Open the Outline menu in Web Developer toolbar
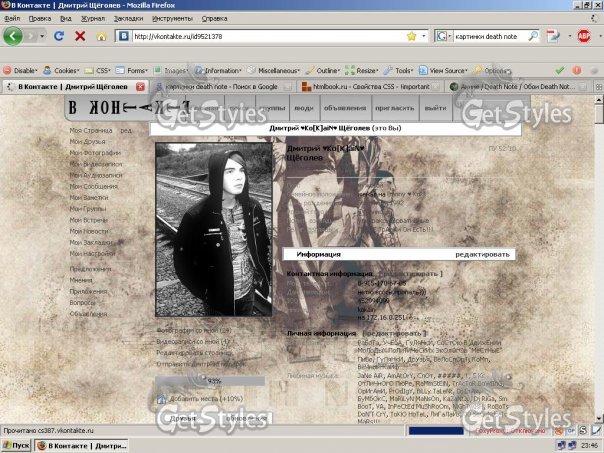Screen dimensions: 604x453 click(x=323, y=70)
